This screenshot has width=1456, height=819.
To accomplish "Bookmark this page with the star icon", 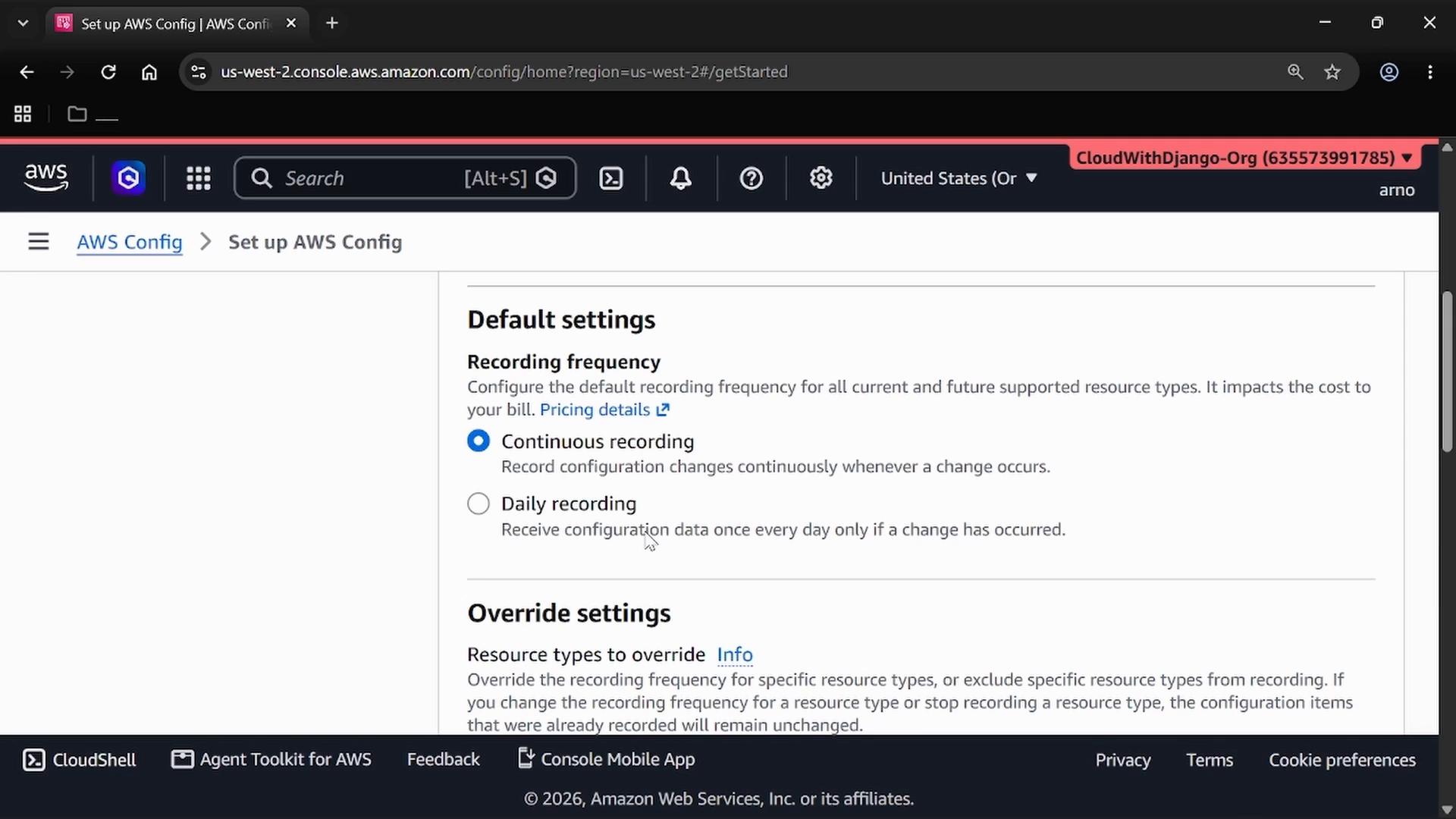I will 1332,72.
